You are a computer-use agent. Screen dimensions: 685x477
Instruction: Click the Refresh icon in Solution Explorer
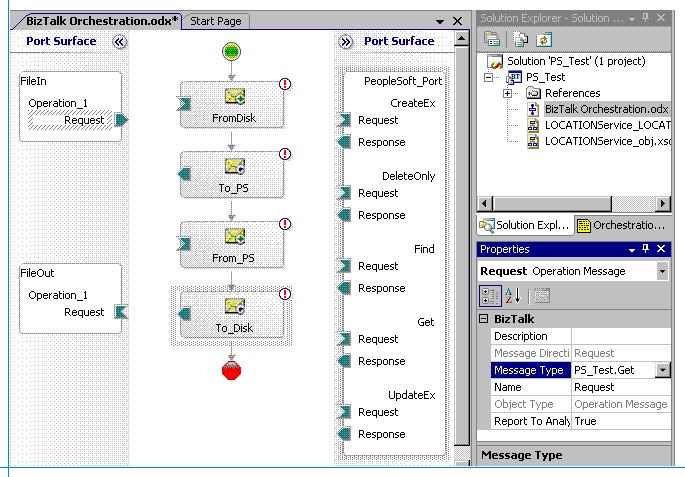coord(543,39)
